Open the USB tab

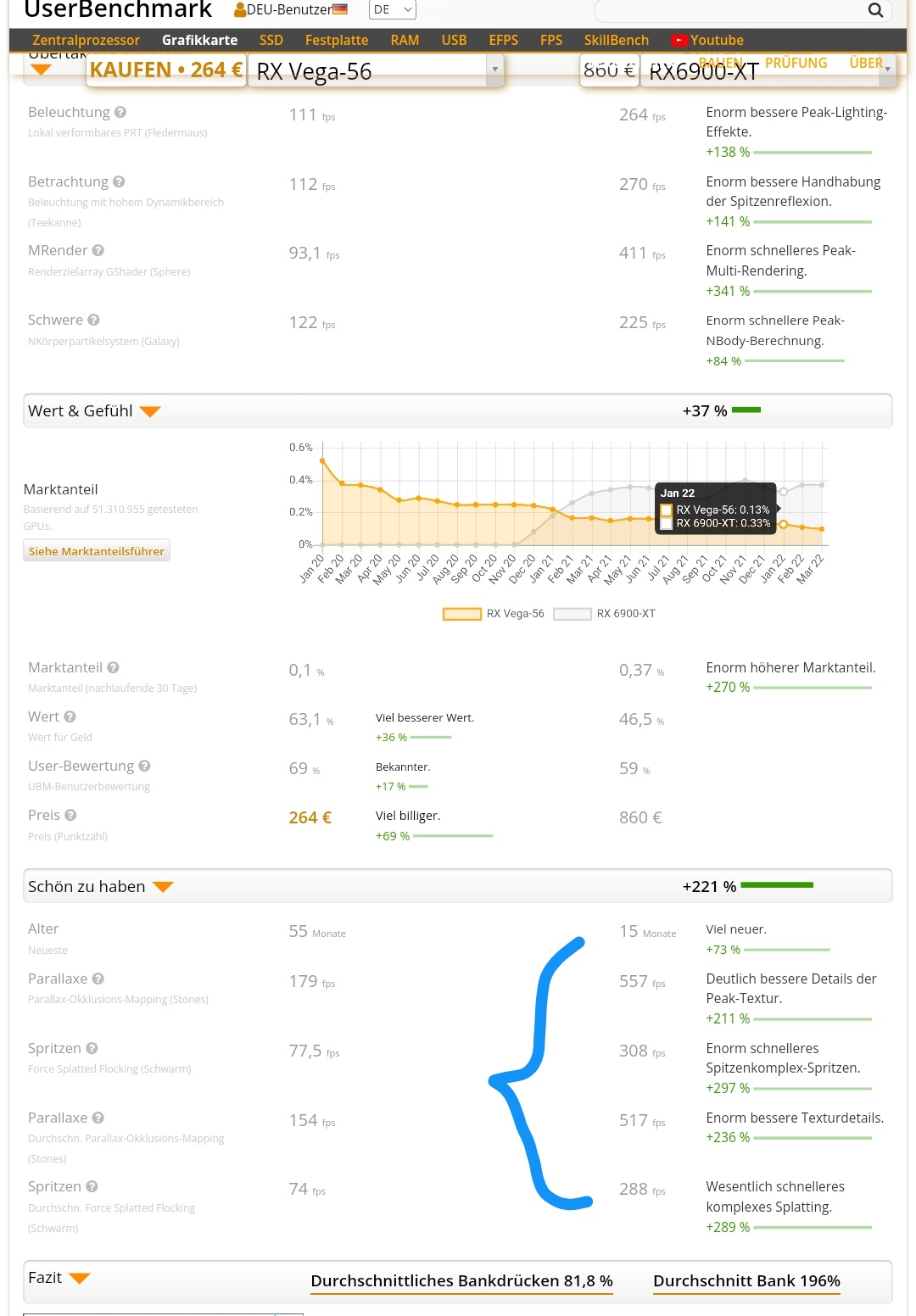pos(454,40)
